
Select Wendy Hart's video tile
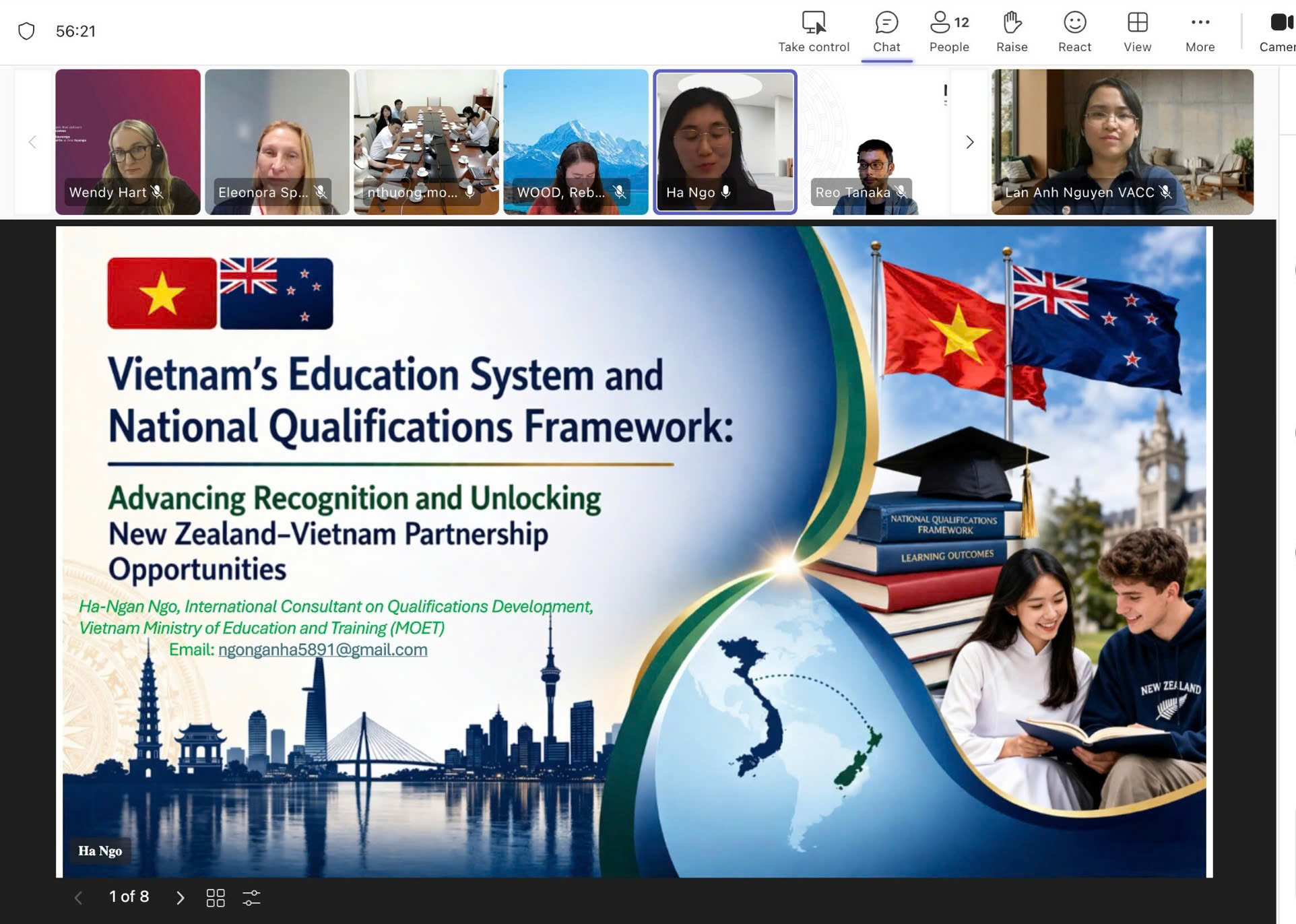point(128,141)
